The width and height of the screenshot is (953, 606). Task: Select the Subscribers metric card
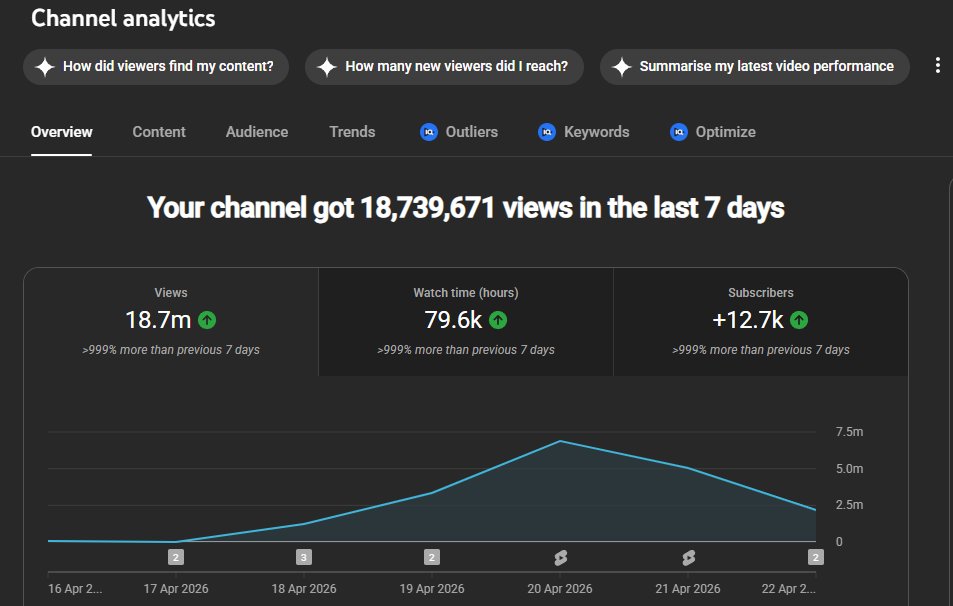(x=761, y=322)
